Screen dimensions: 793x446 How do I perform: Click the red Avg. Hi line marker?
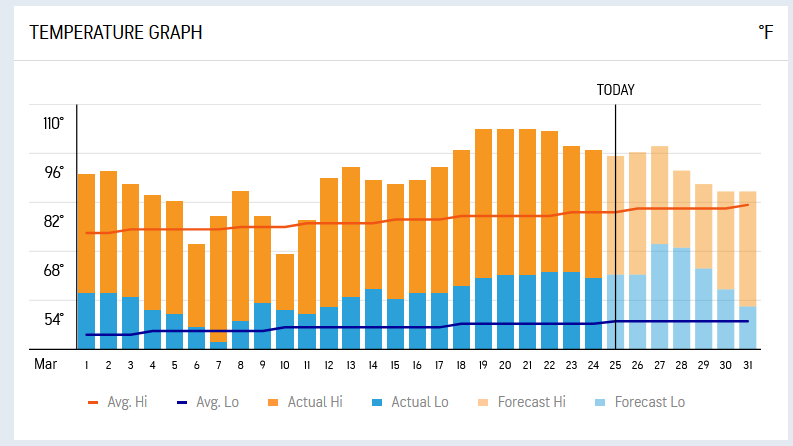tap(93, 403)
